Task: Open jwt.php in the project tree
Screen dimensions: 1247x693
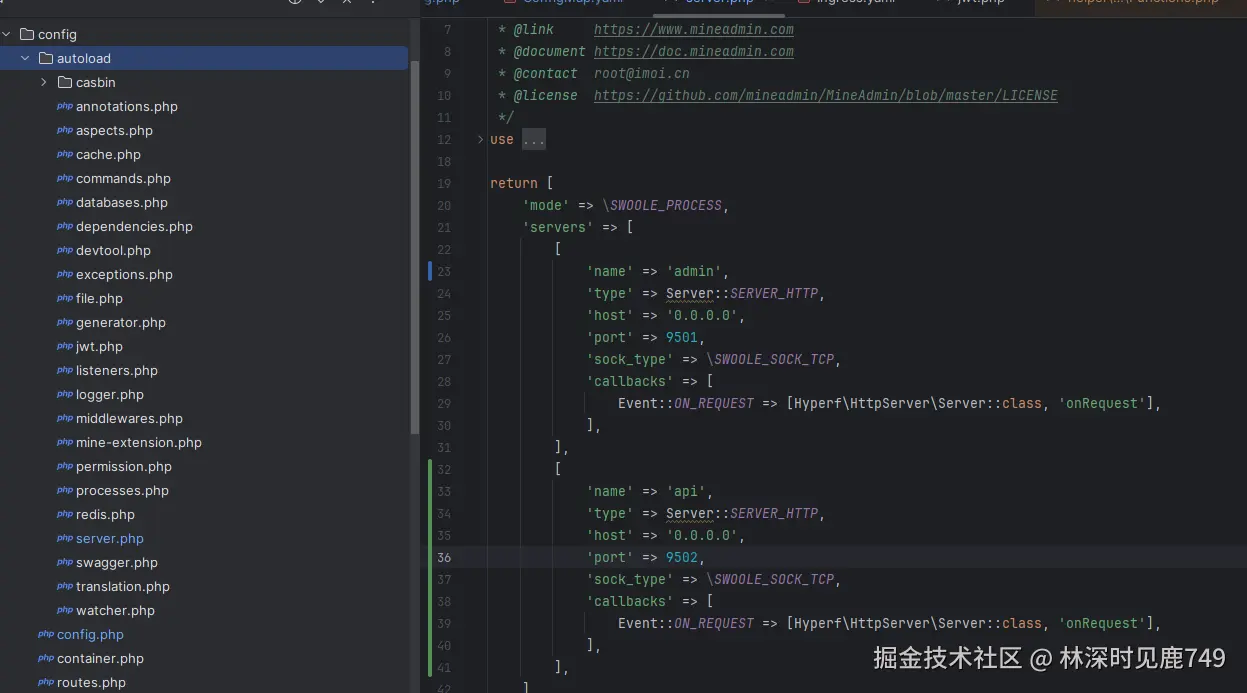Action: [x=99, y=346]
